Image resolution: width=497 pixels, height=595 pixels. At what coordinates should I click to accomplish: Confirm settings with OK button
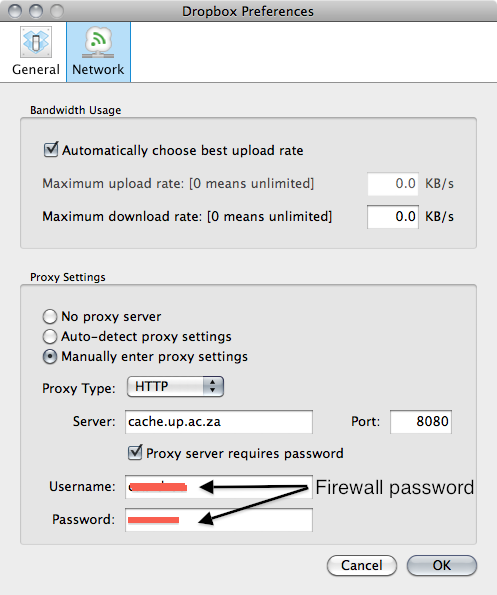coord(442,565)
